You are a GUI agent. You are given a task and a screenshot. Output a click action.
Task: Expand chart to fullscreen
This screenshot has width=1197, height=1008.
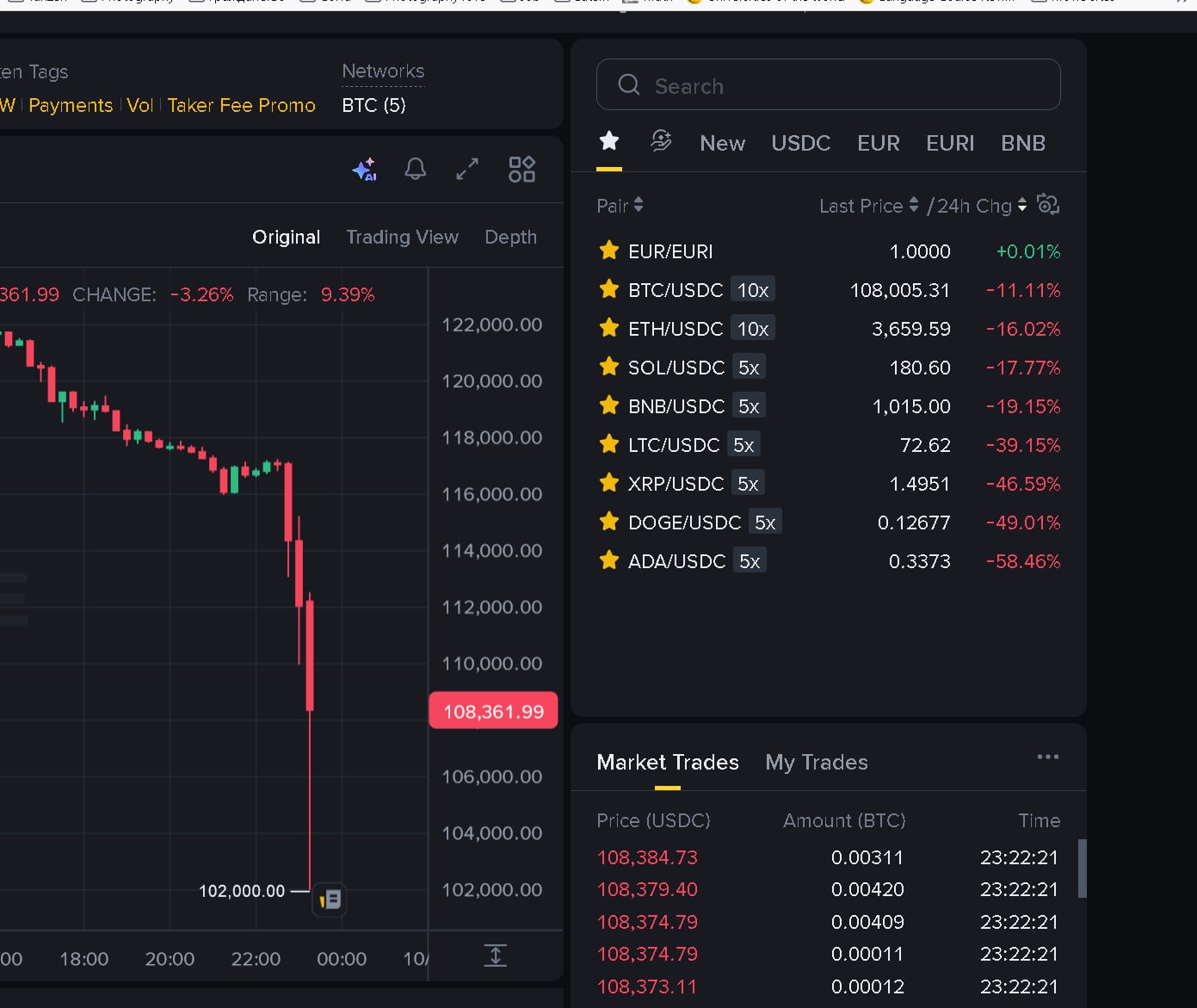pyautogui.click(x=466, y=169)
